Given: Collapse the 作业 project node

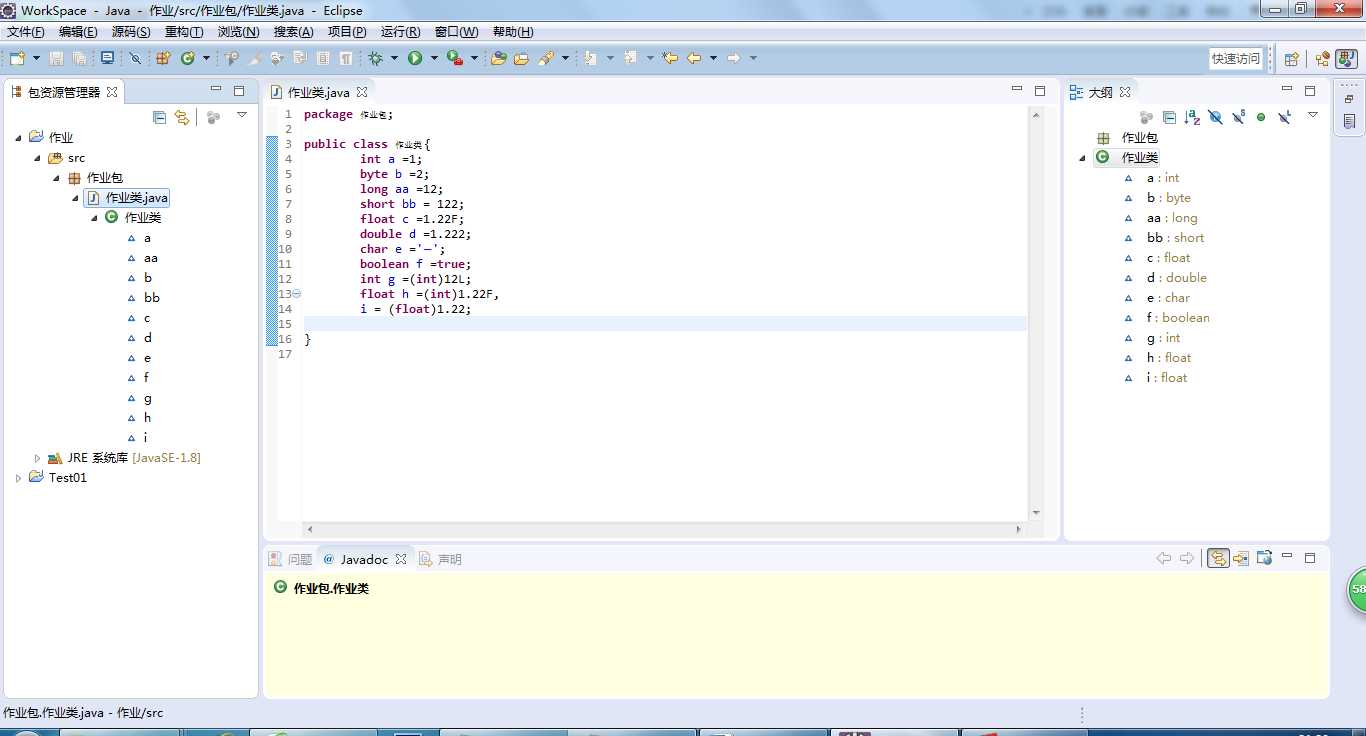Looking at the screenshot, I should point(18,138).
